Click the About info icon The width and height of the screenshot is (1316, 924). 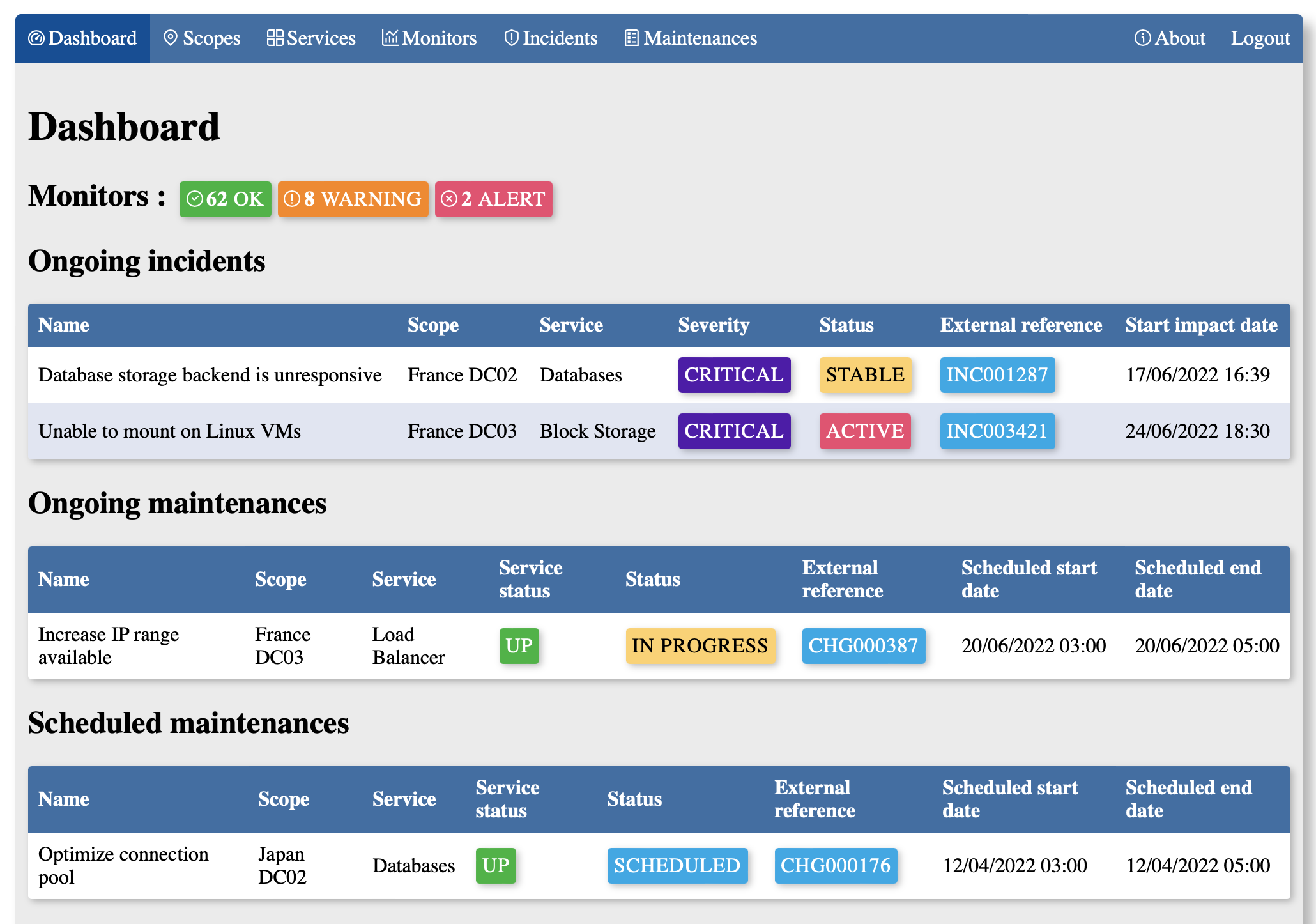[x=1142, y=38]
